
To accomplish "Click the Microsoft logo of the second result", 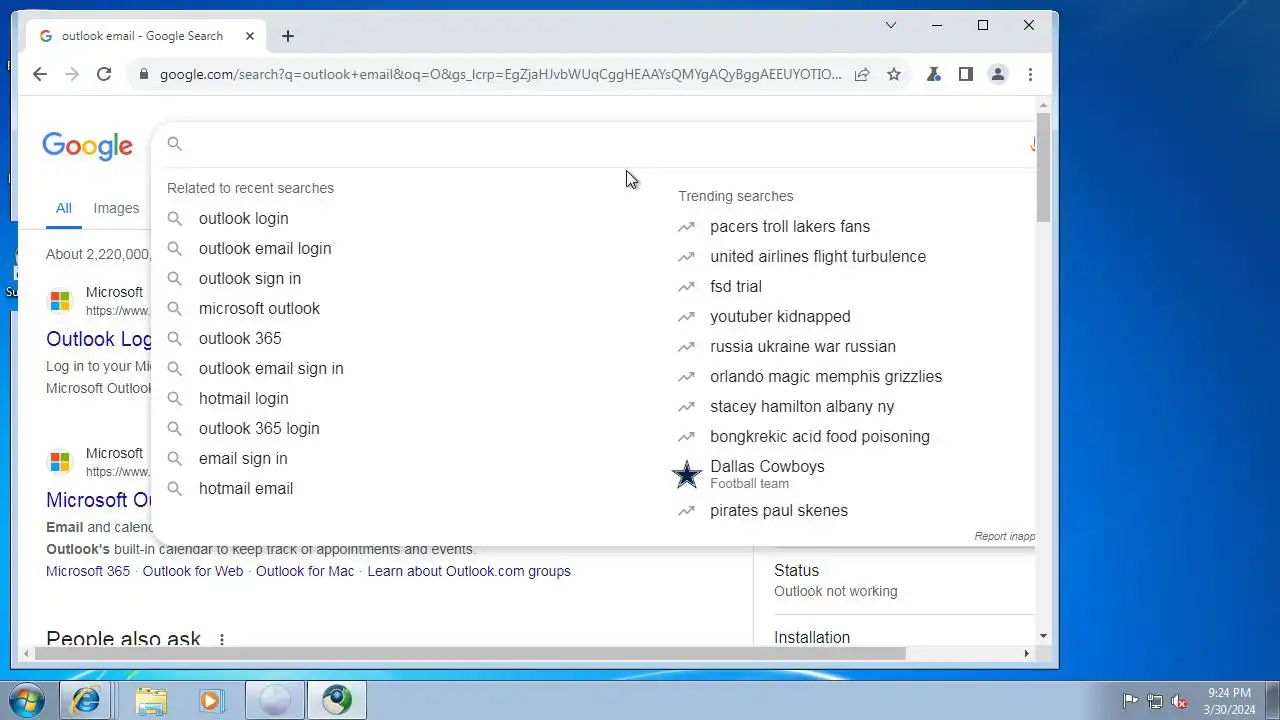I will [x=60, y=461].
